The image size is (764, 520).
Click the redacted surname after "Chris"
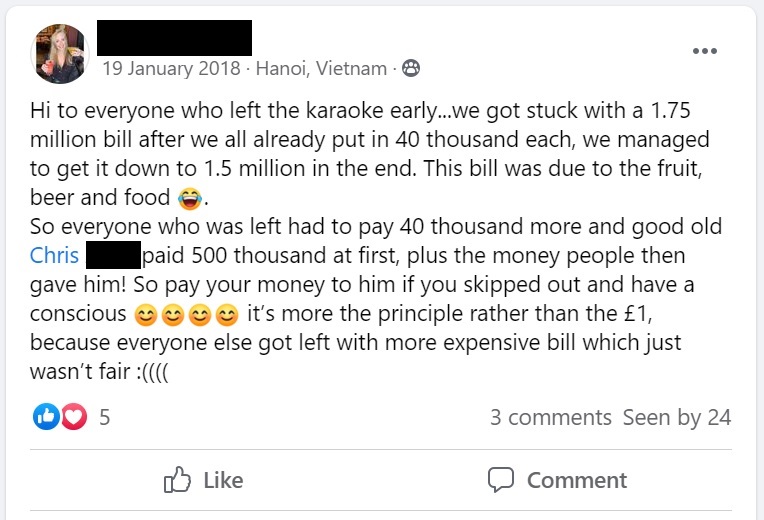112,255
